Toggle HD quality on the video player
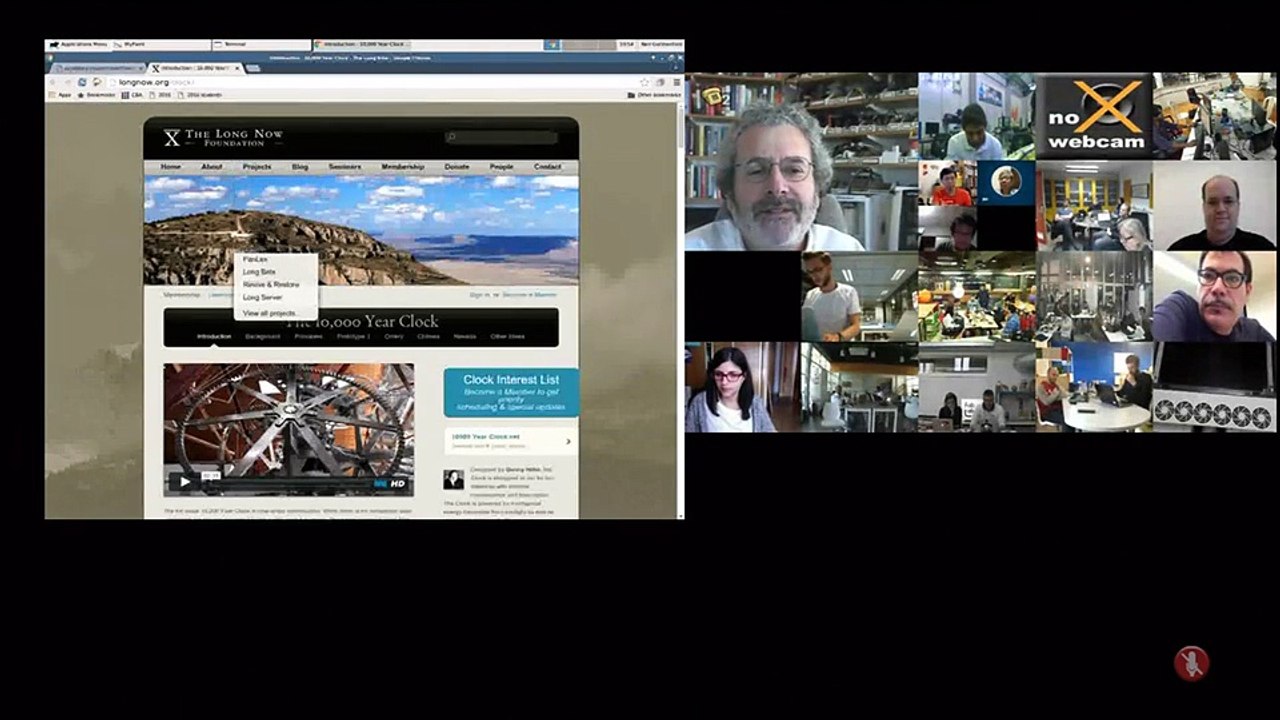 [397, 484]
